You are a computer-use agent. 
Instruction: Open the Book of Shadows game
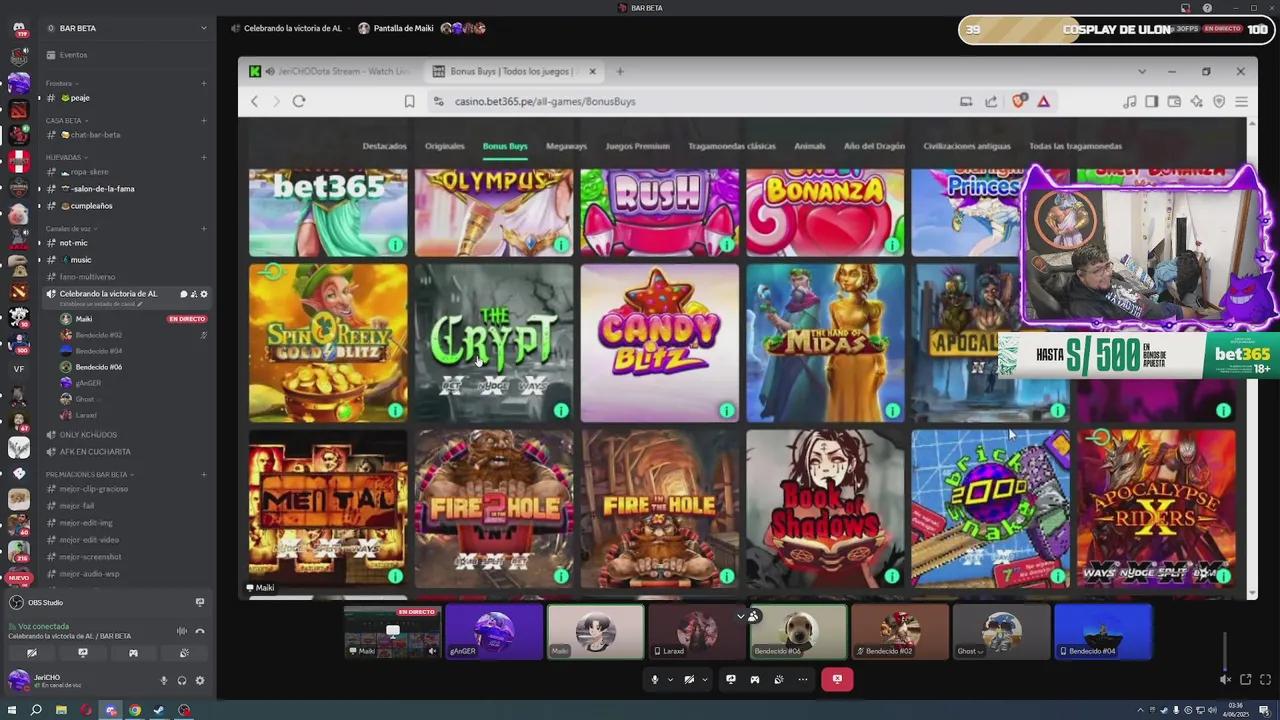tap(825, 508)
